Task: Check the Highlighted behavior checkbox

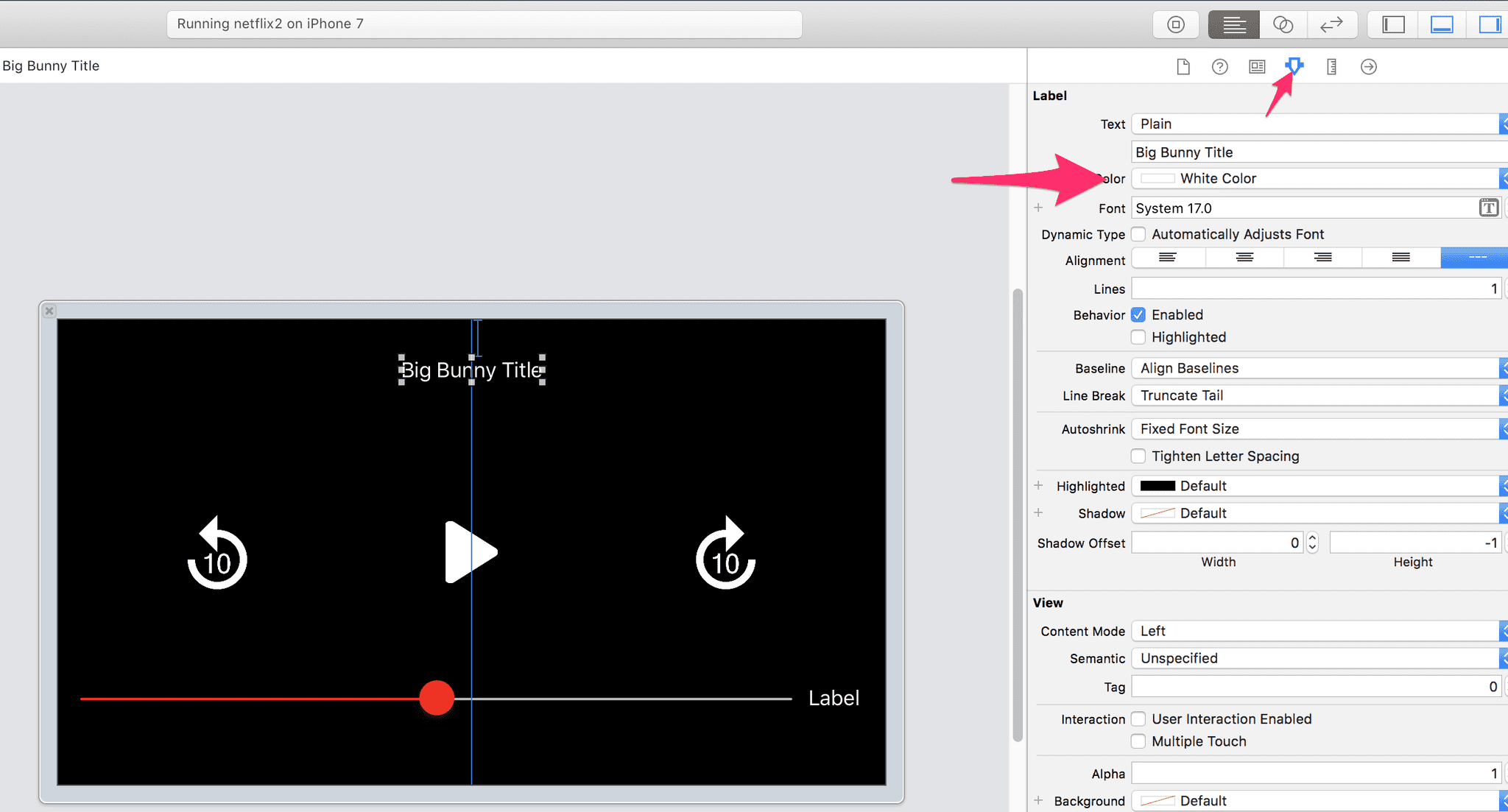Action: [x=1138, y=337]
